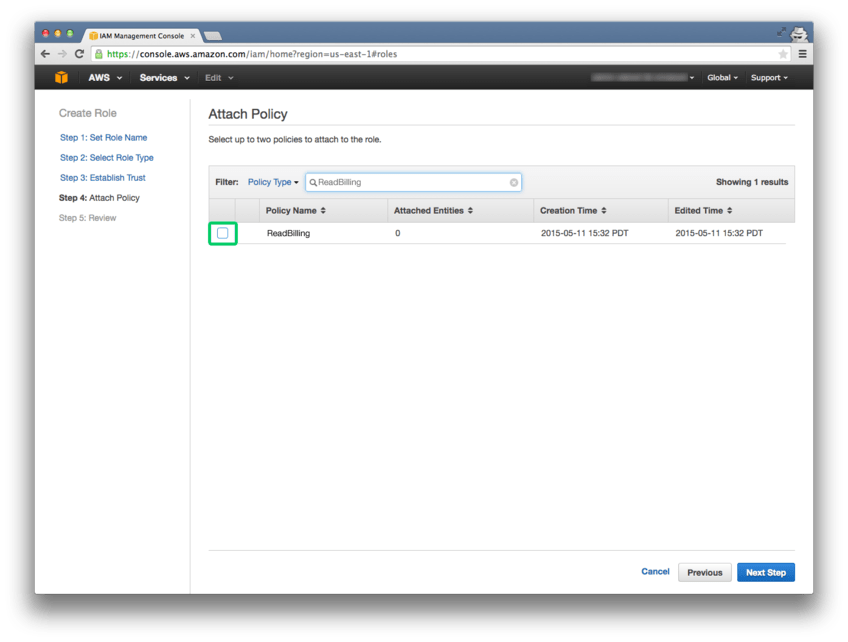Image resolution: width=848 pixels, height=642 pixels.
Task: Reload the page with refresh icon
Action: point(79,54)
